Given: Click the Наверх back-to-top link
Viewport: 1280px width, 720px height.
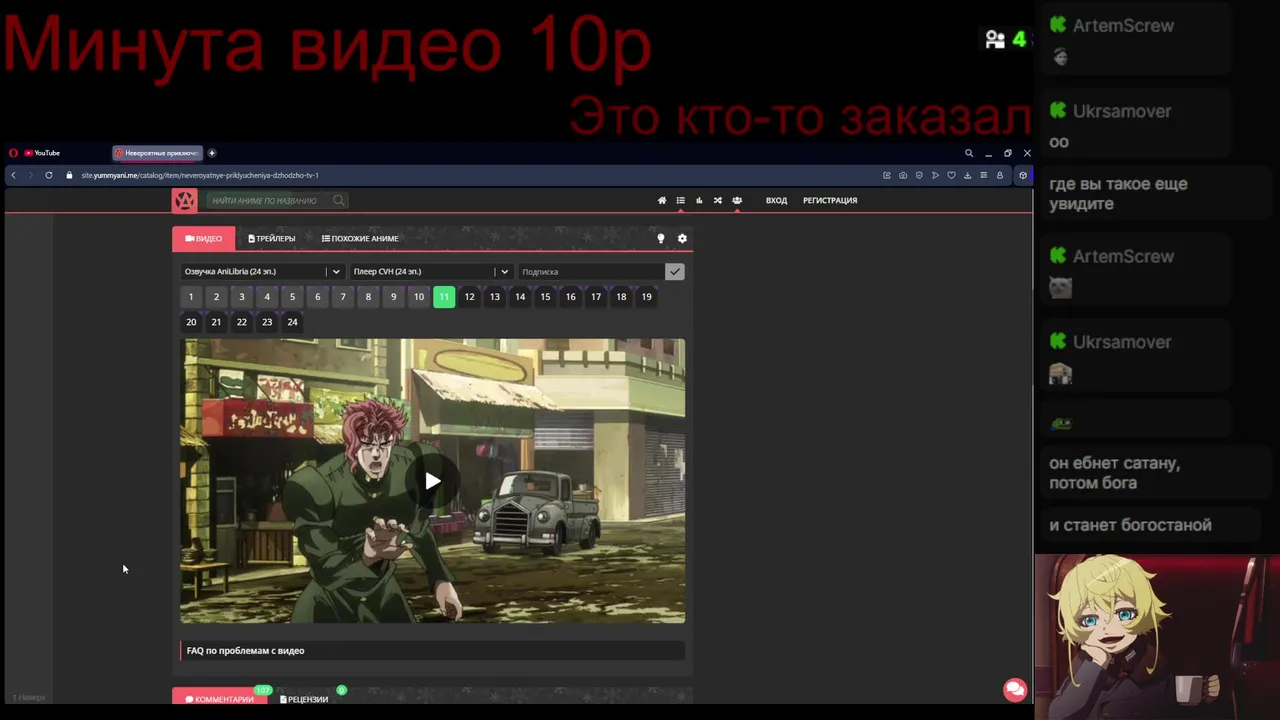Looking at the screenshot, I should tap(29, 697).
